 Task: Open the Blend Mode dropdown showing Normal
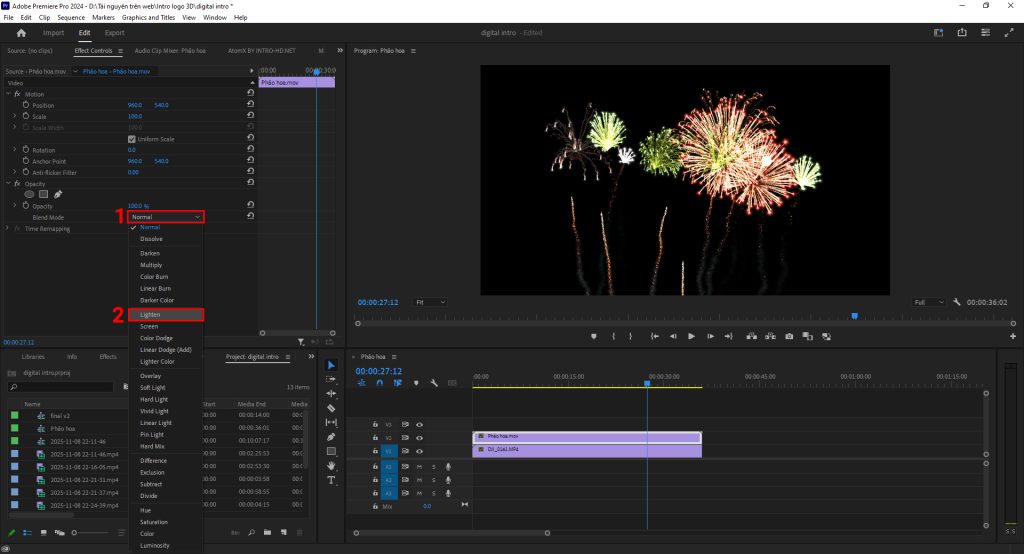[x=166, y=216]
